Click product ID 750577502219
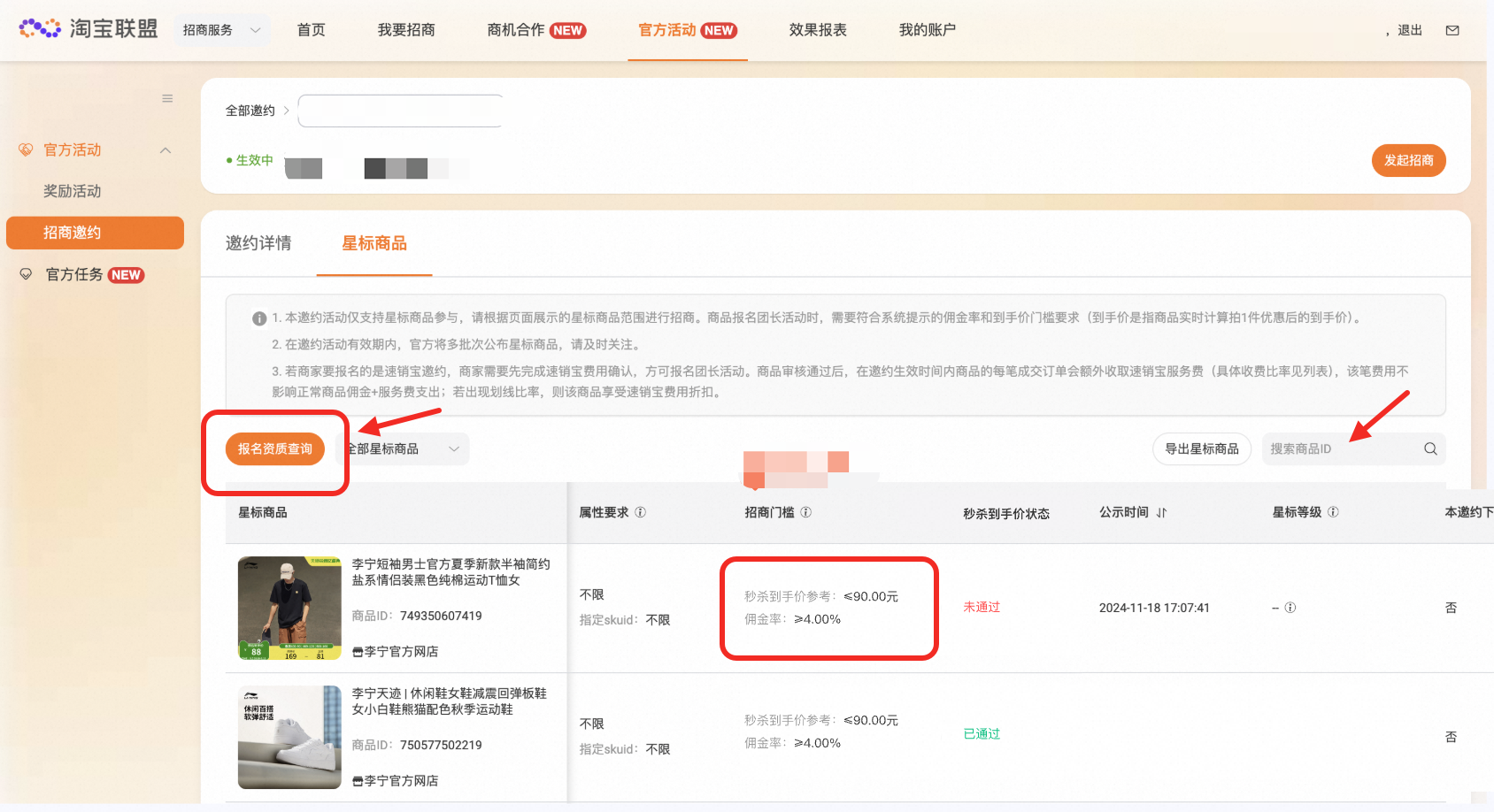The height and width of the screenshot is (812, 1494). [441, 745]
